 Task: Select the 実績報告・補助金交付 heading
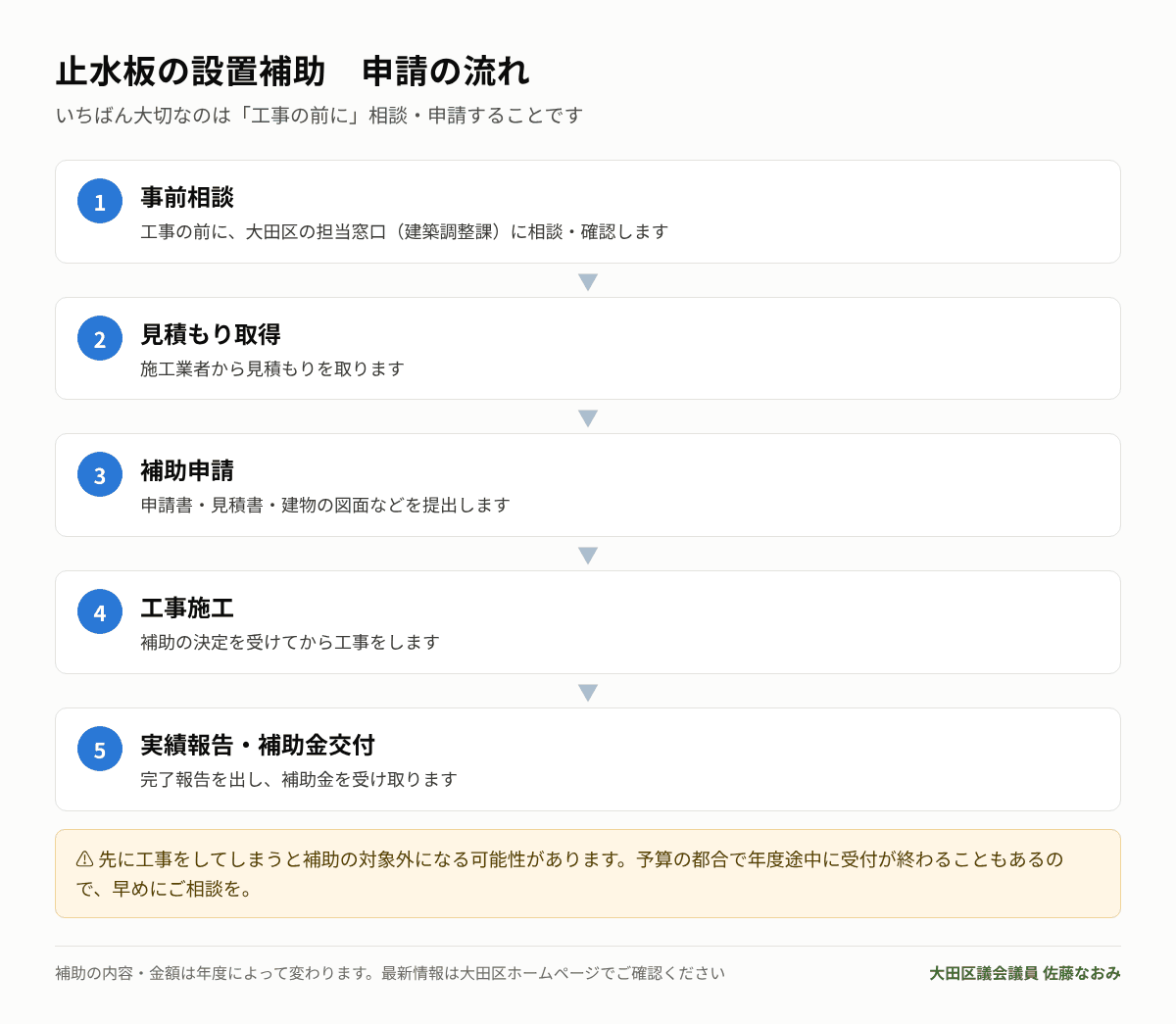coord(258,745)
